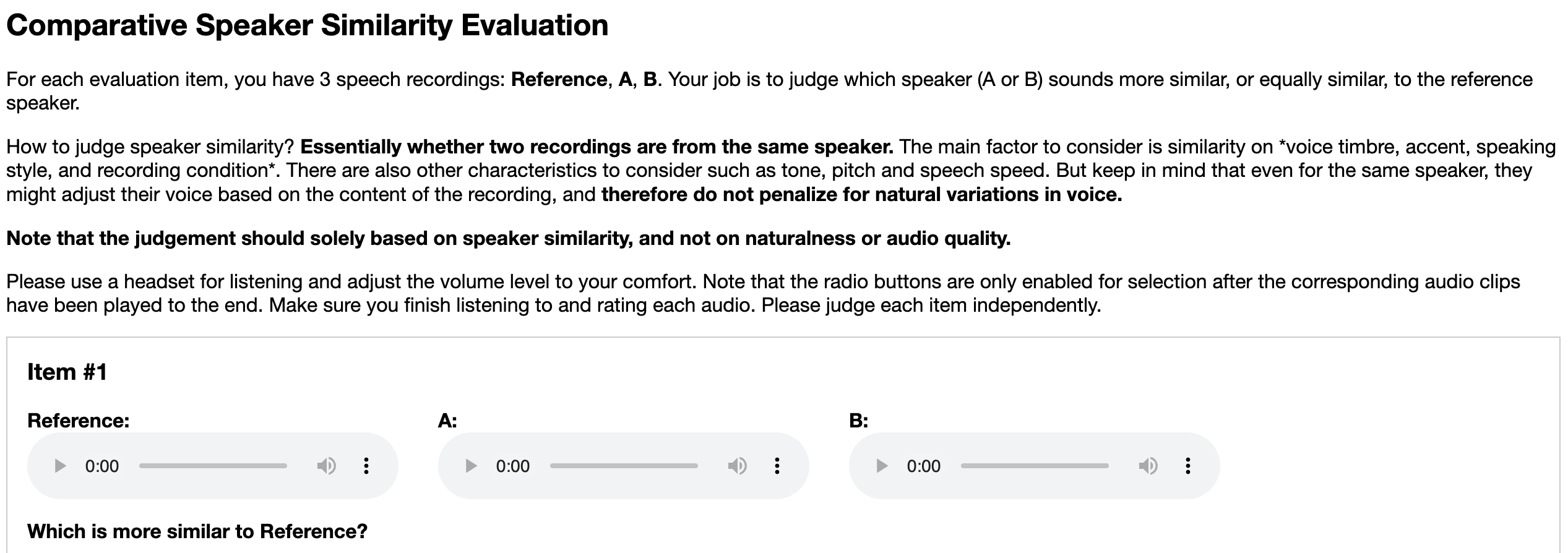Image resolution: width=1568 pixels, height=553 pixels.
Task: Open three-dot menu on player A
Action: coord(777,466)
